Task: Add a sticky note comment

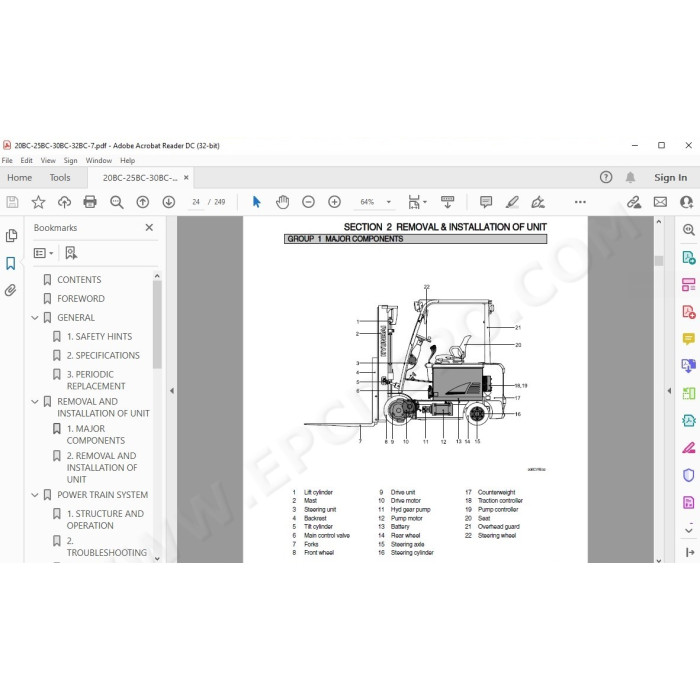Action: click(x=486, y=202)
